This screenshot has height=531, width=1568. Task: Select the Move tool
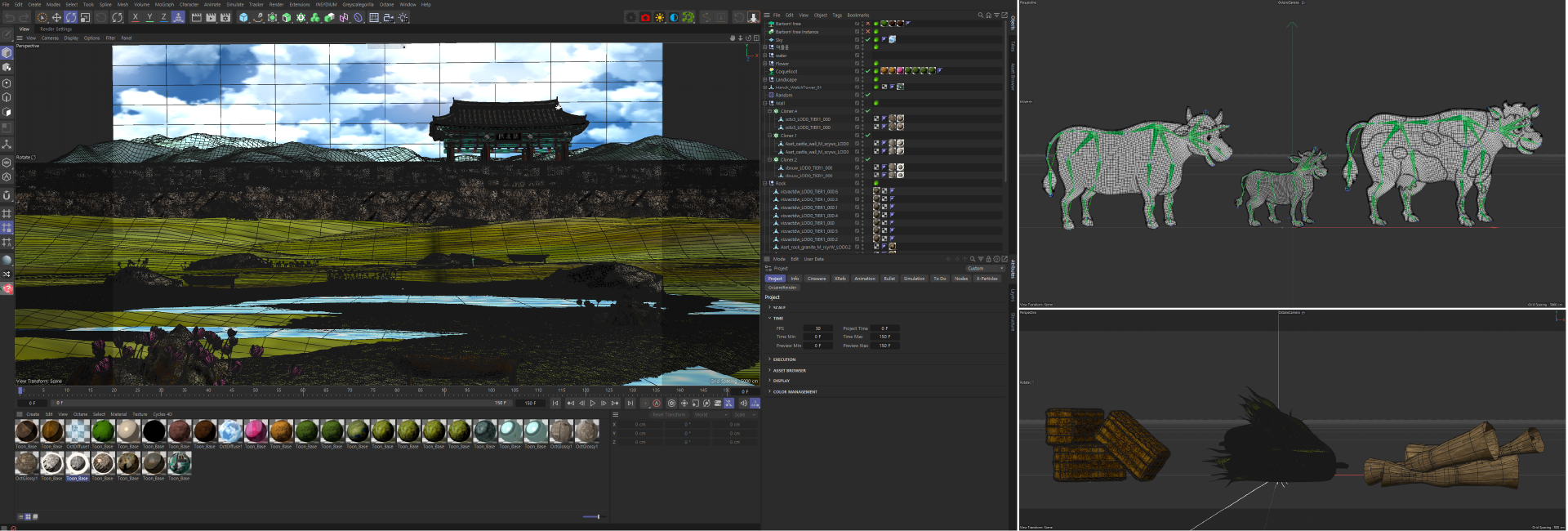pos(56,17)
